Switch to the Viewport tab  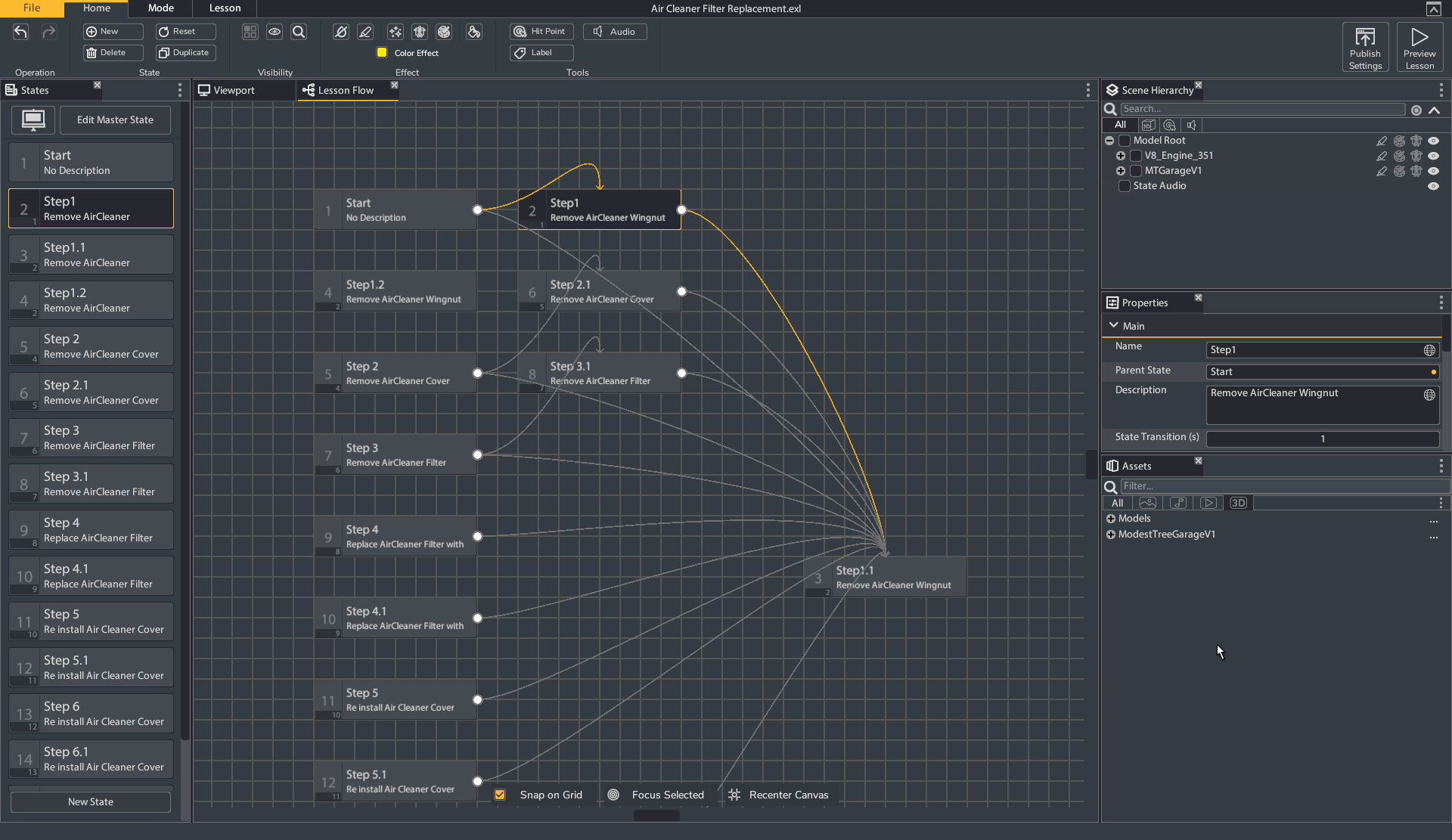pos(233,90)
